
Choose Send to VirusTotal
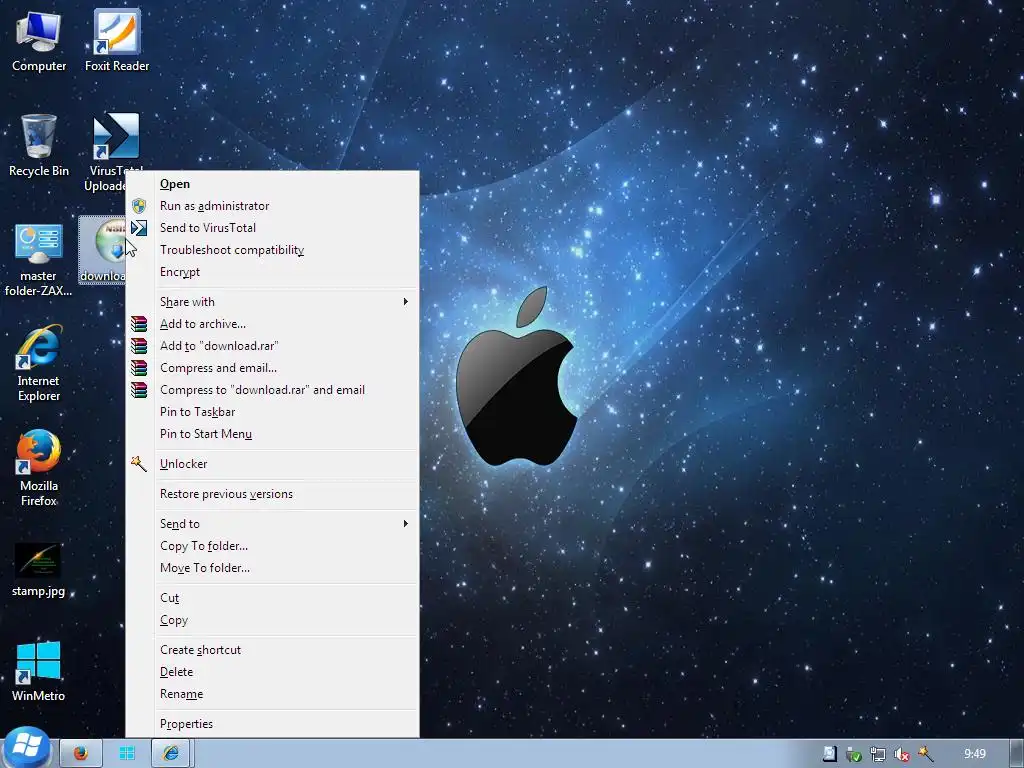click(x=272, y=228)
